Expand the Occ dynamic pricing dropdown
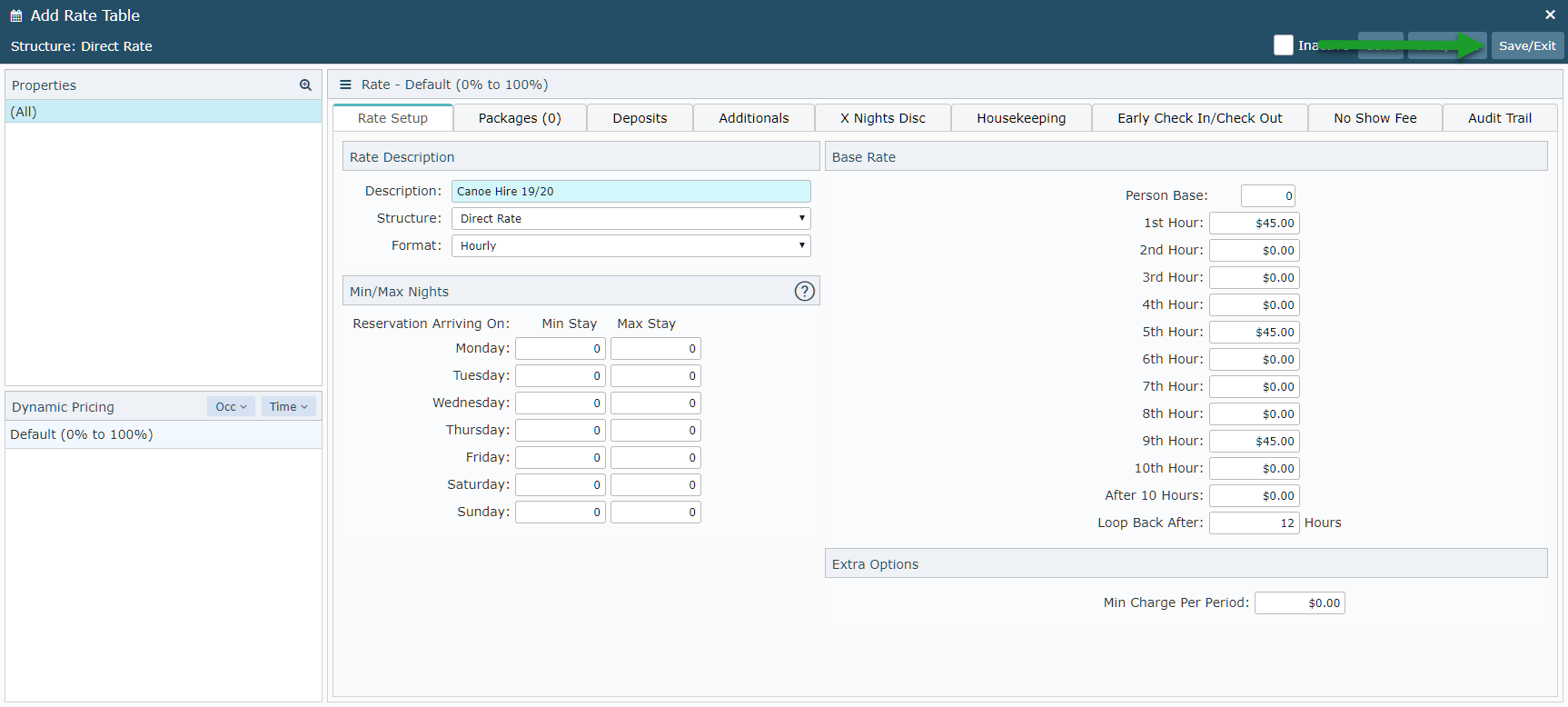This screenshot has height=707, width=1568. click(x=232, y=407)
